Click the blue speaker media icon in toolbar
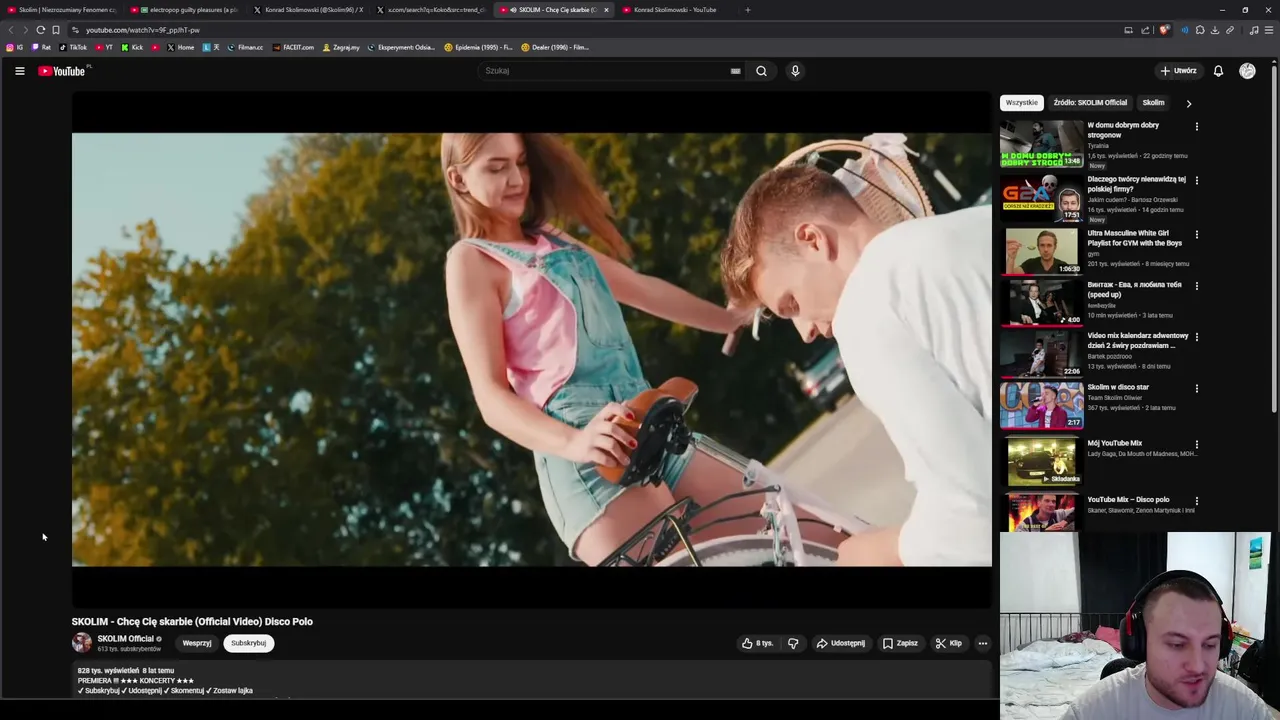This screenshot has width=1280, height=720. [x=1185, y=30]
